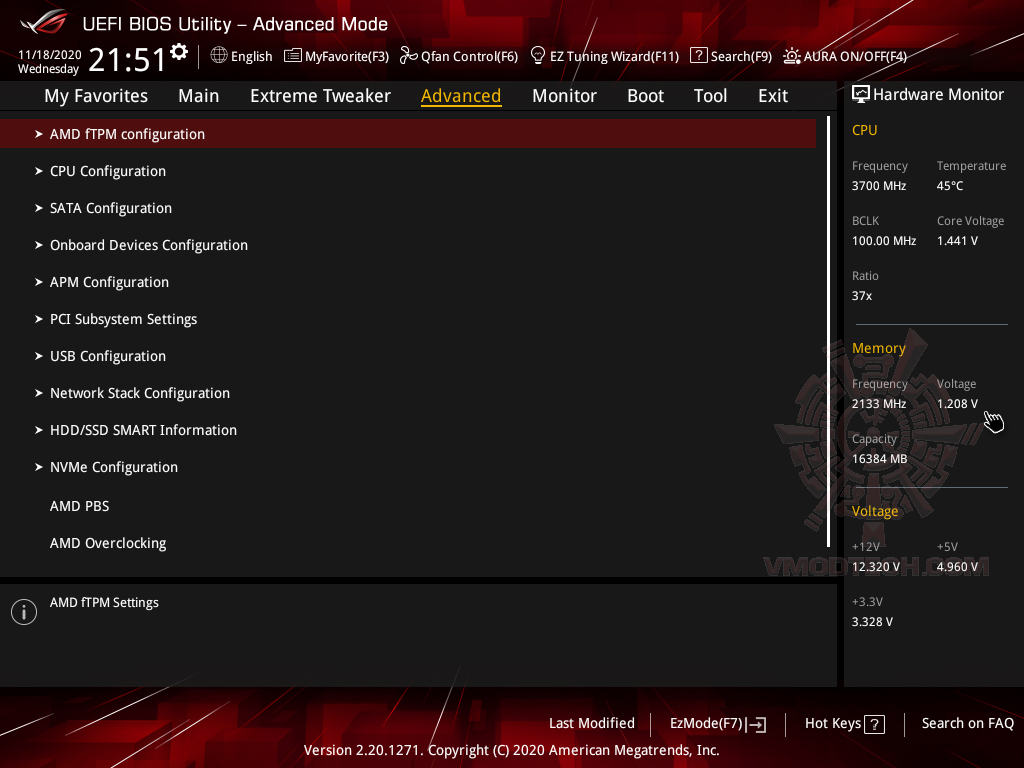Click the Hardware Monitor display icon
Screen dimensions: 1024x768
click(x=861, y=95)
